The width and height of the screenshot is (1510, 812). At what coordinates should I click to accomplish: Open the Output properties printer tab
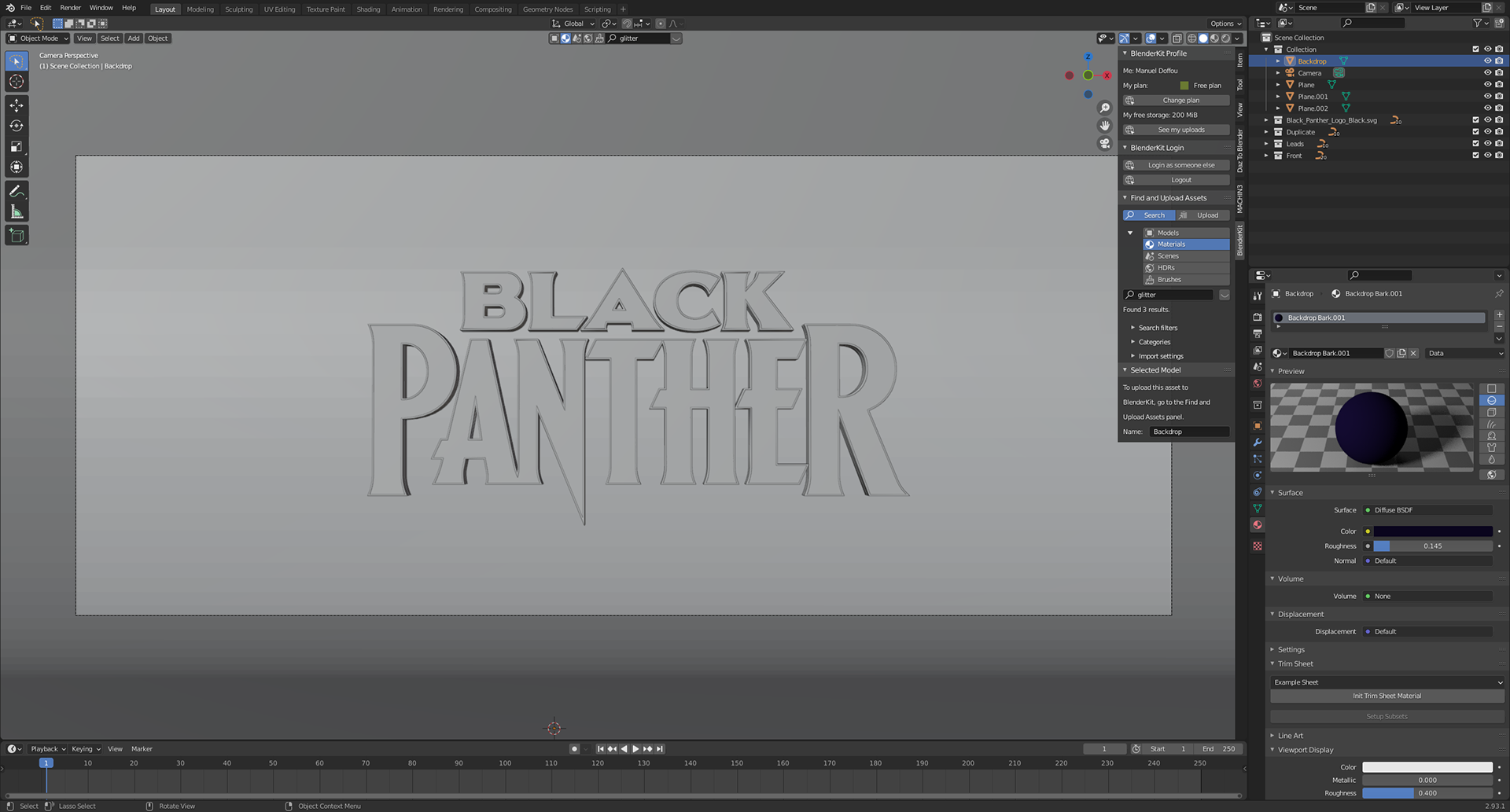tap(1258, 333)
